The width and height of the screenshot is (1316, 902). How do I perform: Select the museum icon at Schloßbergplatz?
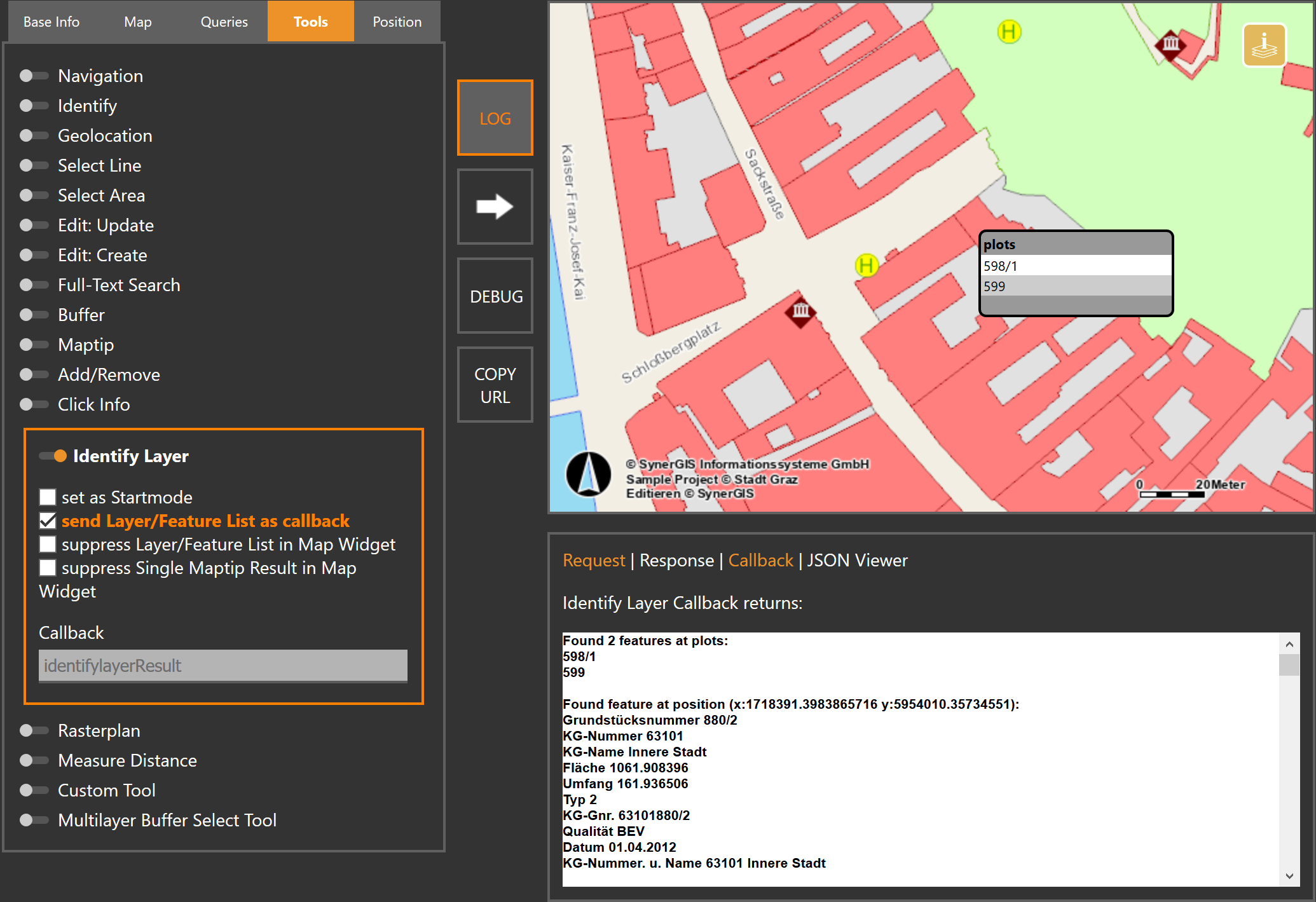(x=800, y=311)
